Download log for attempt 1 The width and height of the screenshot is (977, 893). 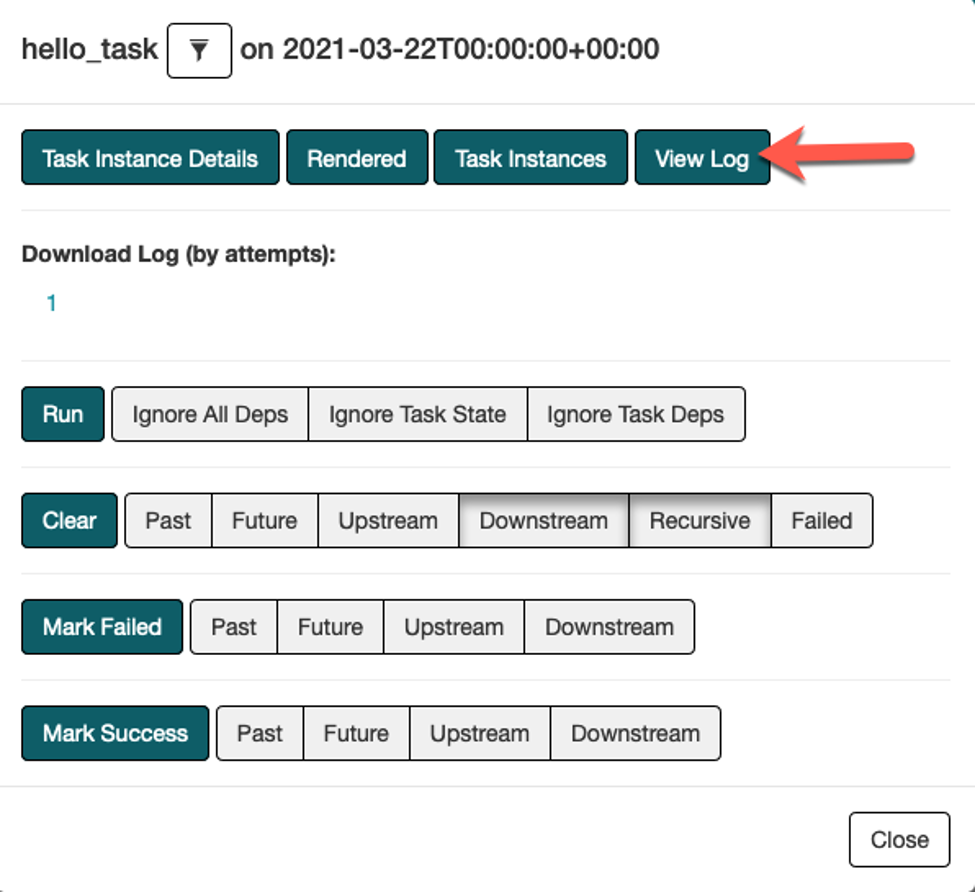coord(51,303)
